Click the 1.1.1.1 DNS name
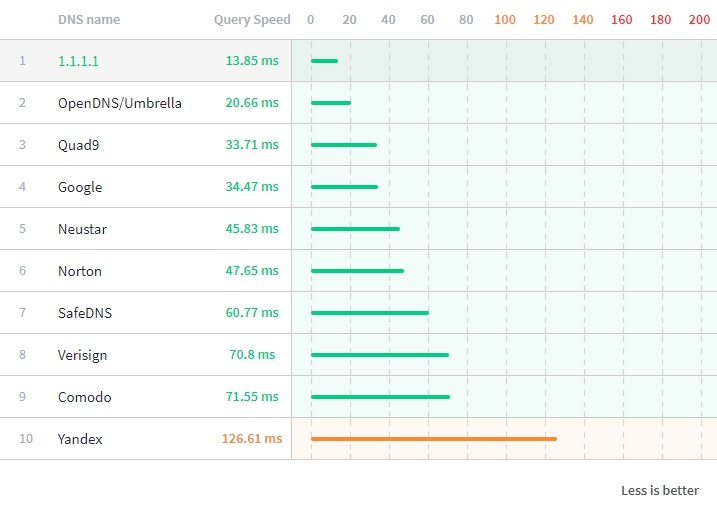Screen dimensions: 717x515 [78, 61]
